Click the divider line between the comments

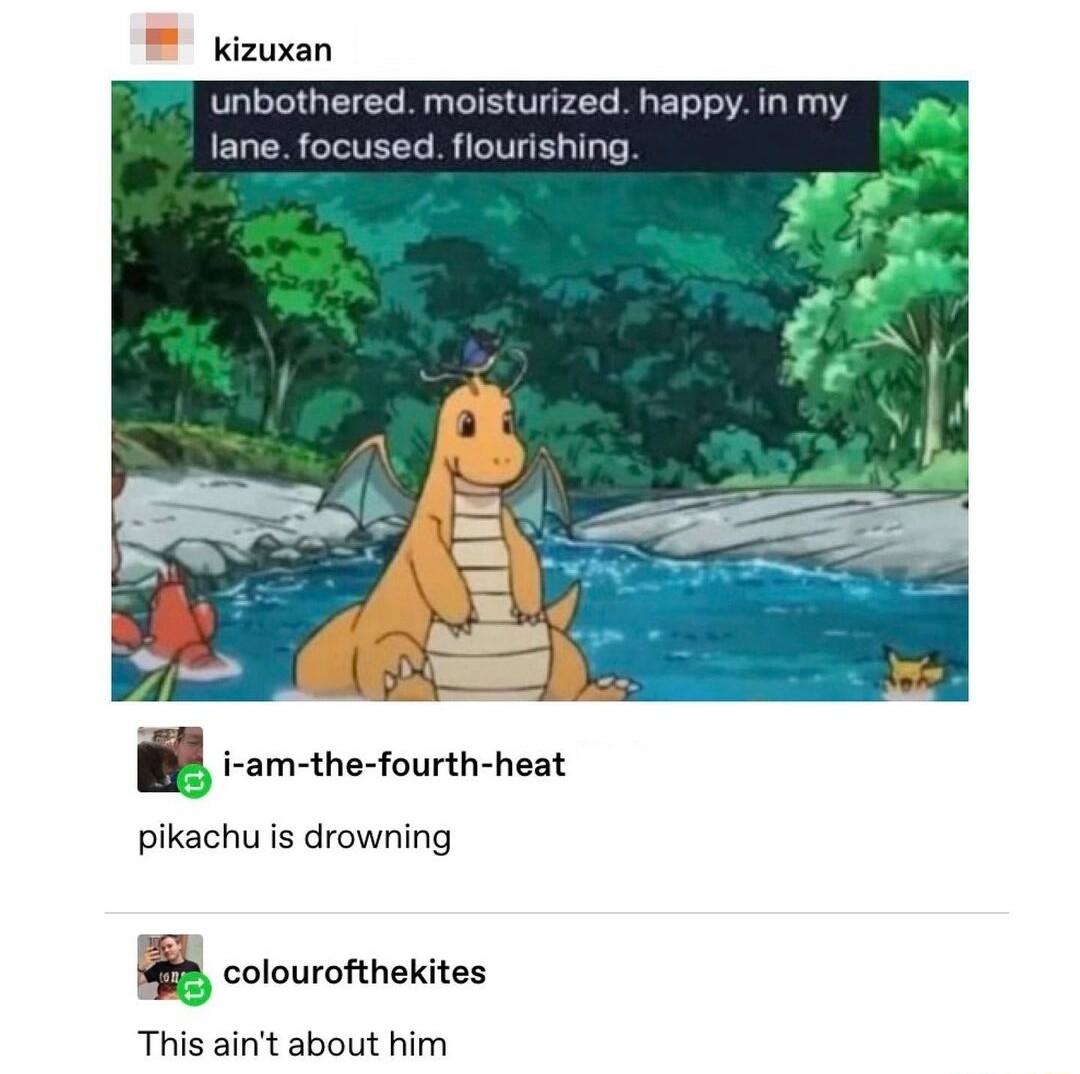tap(557, 913)
